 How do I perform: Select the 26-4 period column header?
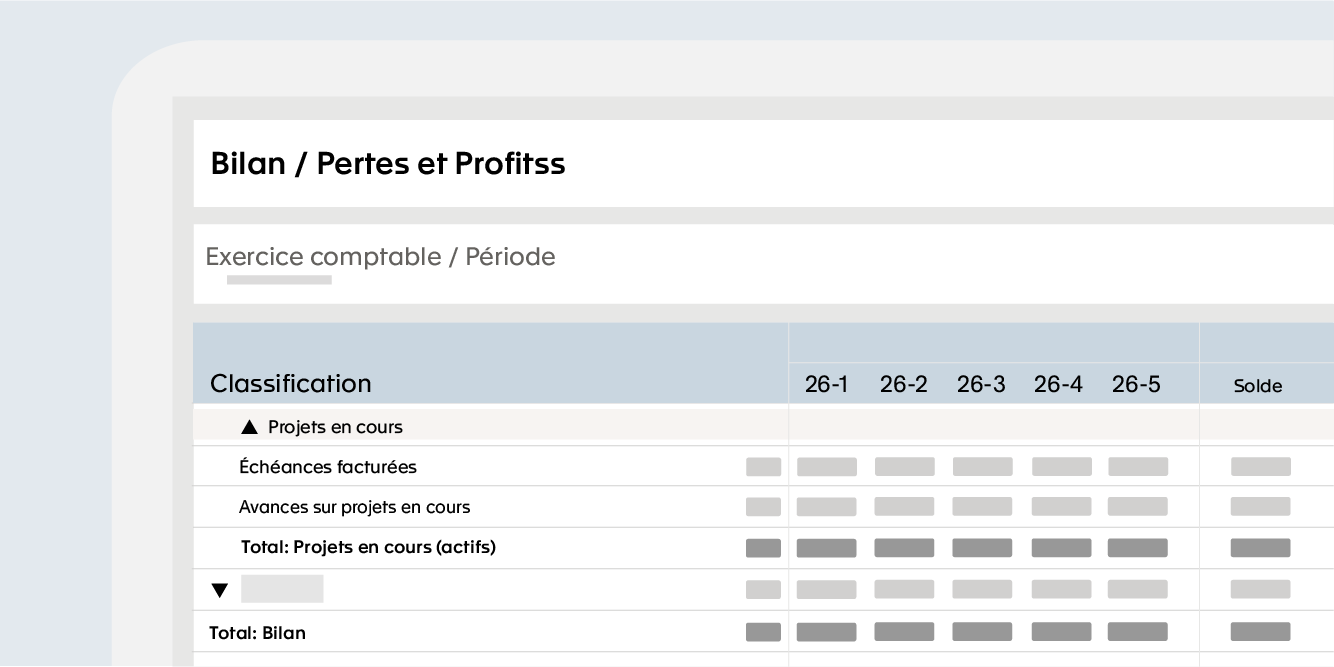1058,384
